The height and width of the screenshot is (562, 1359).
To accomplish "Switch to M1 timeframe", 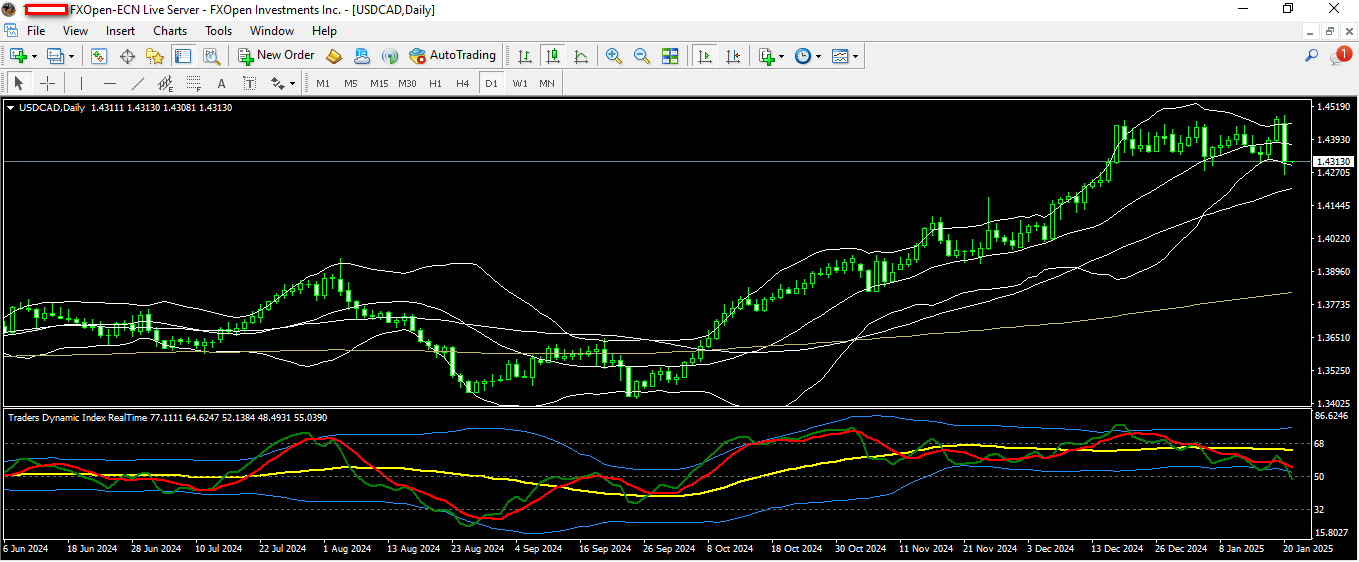I will [322, 83].
